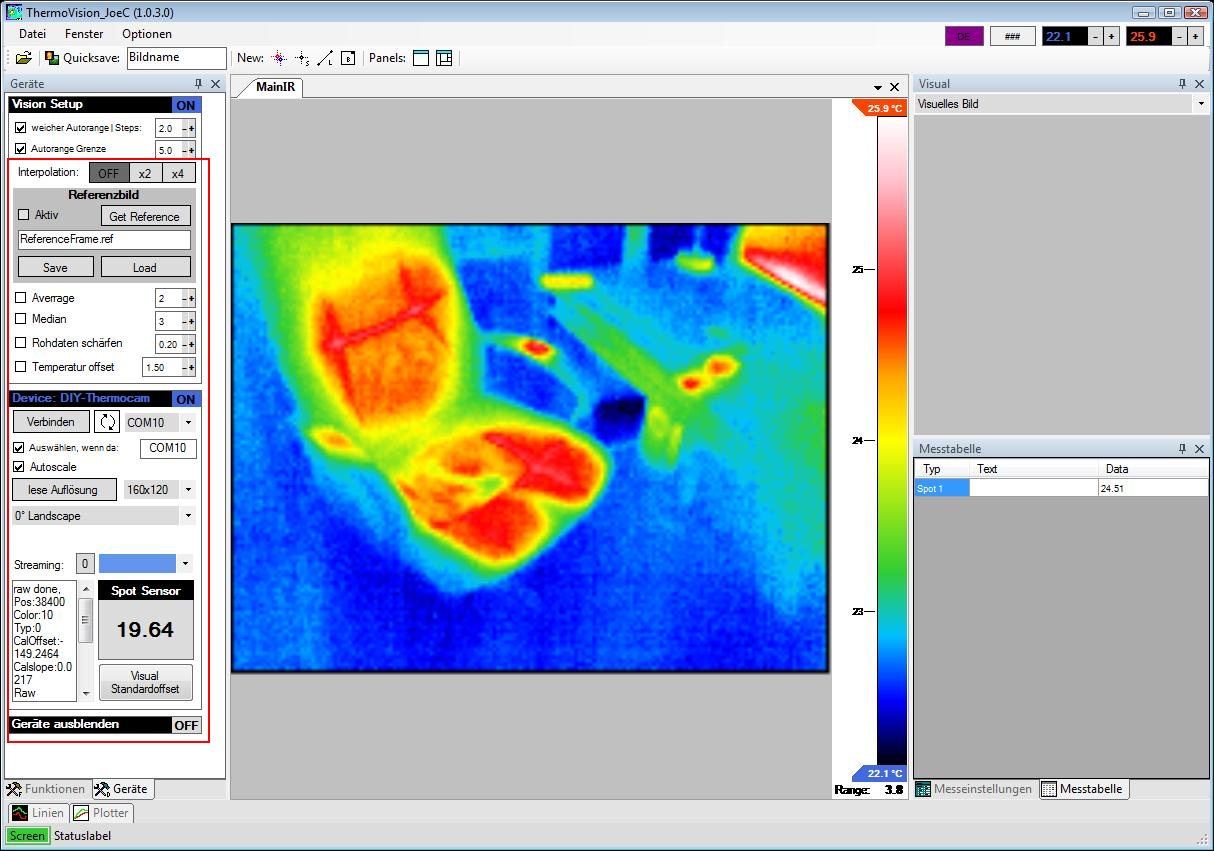Image resolution: width=1214 pixels, height=851 pixels.
Task: Click the purple DE color button
Action: click(964, 36)
